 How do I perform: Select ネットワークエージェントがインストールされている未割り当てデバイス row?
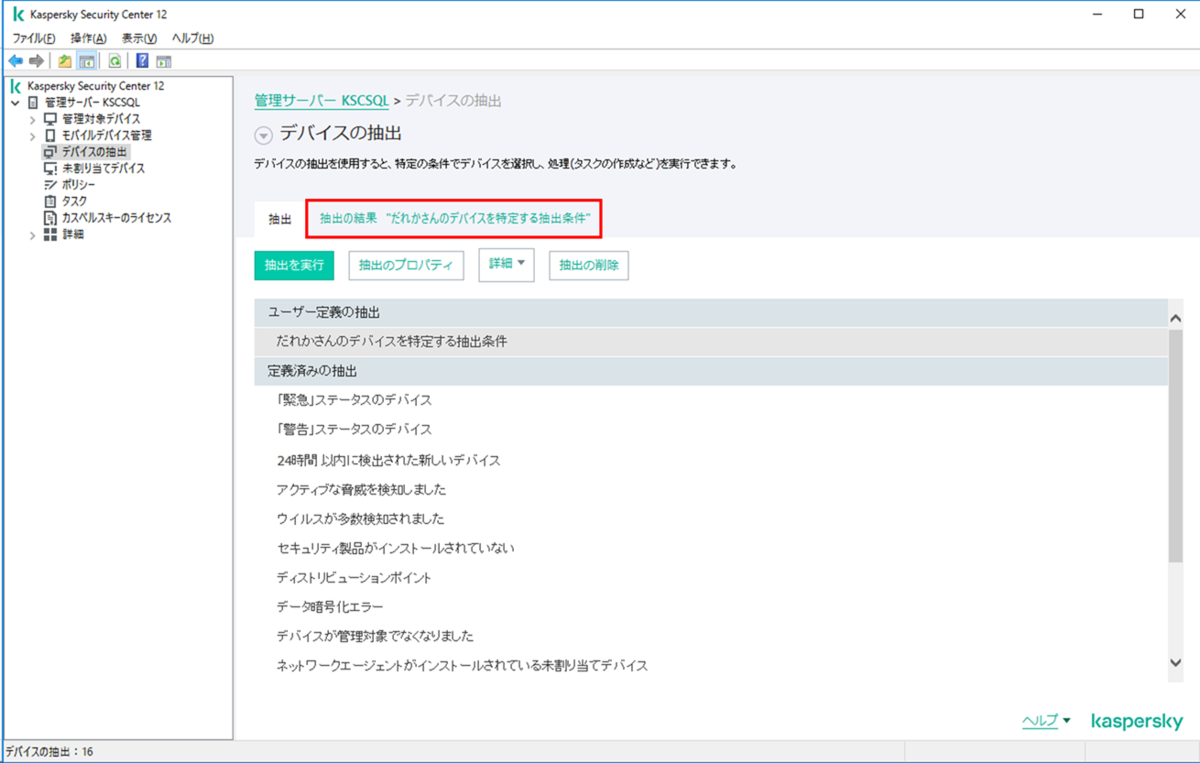(711, 665)
